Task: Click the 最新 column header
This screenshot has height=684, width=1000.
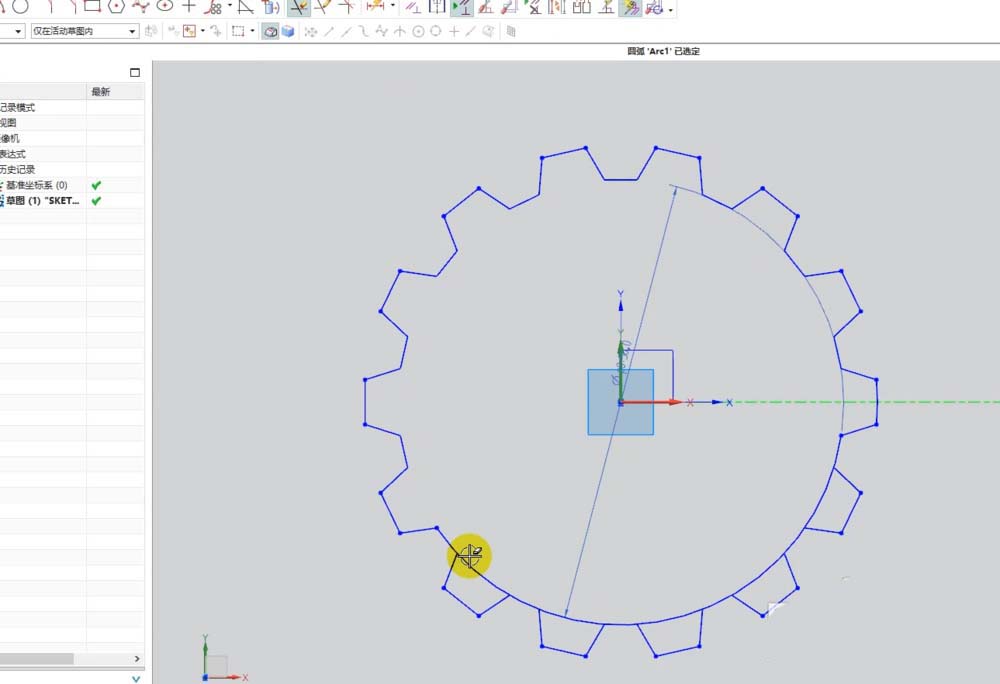Action: pos(101,91)
